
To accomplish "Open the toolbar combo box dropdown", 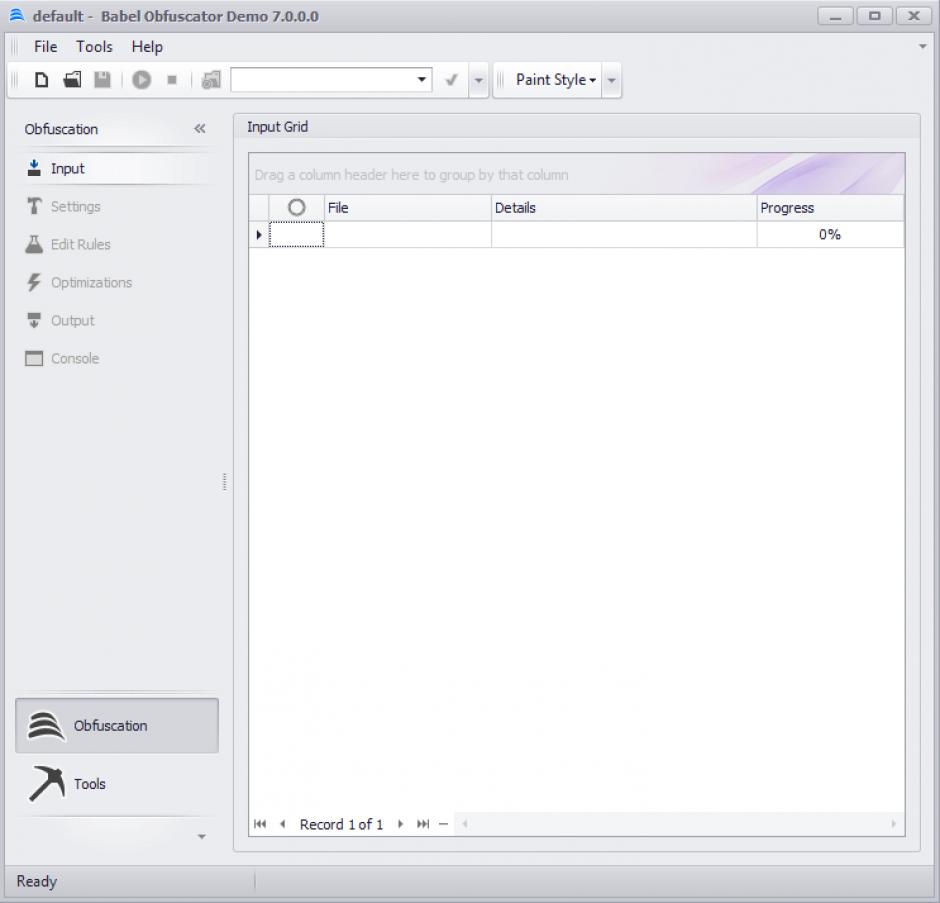I will tap(421, 80).
